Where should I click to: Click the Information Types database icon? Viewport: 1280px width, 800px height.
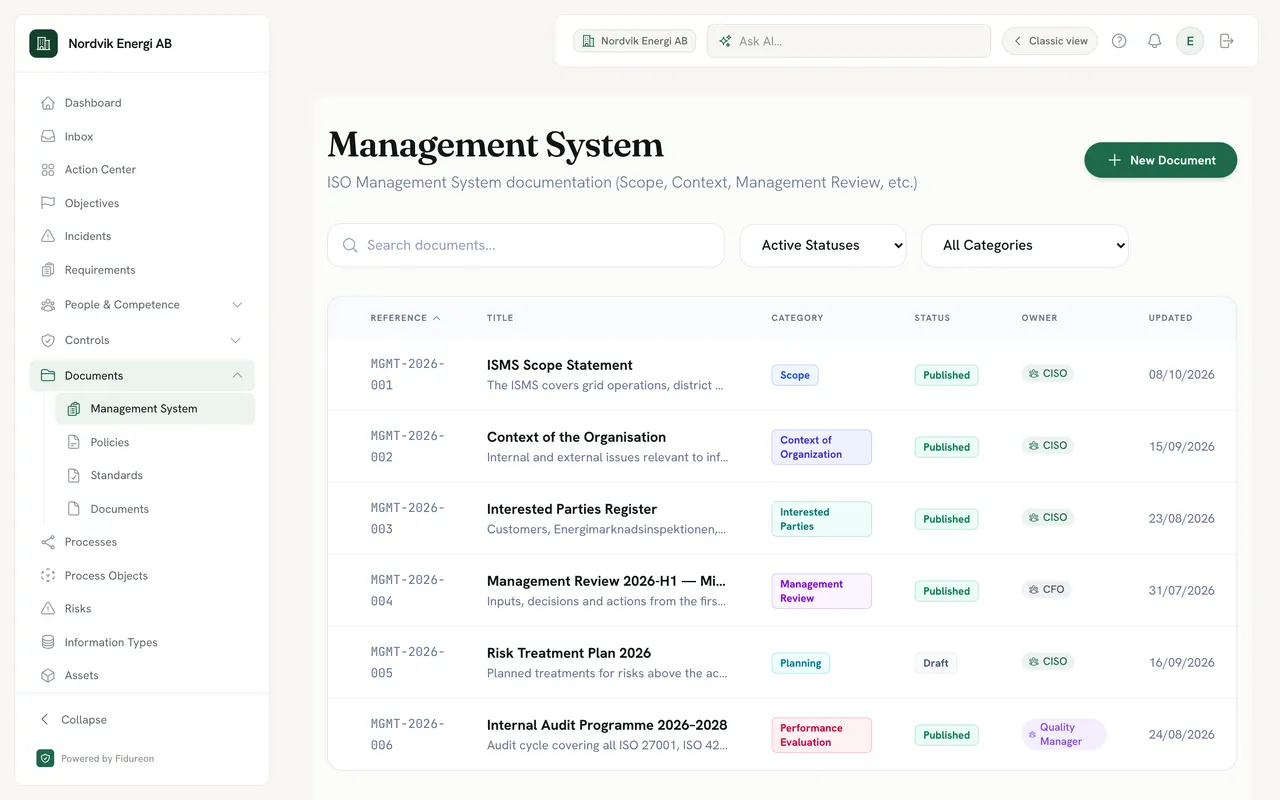[48, 642]
